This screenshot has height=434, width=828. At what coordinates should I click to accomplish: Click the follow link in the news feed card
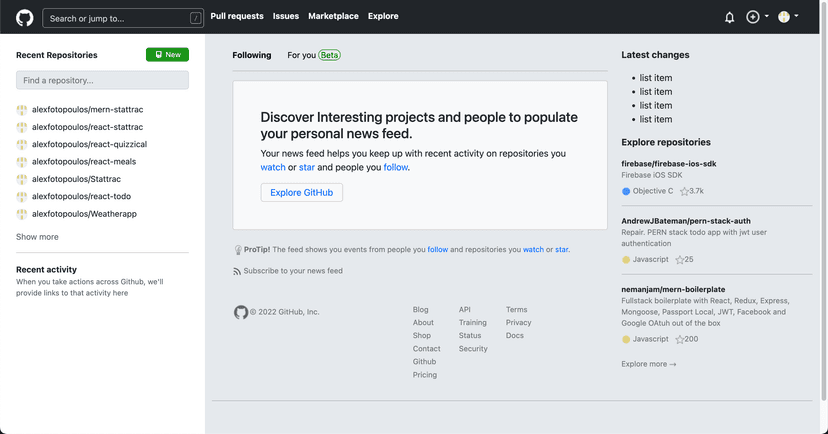pyautogui.click(x=396, y=167)
